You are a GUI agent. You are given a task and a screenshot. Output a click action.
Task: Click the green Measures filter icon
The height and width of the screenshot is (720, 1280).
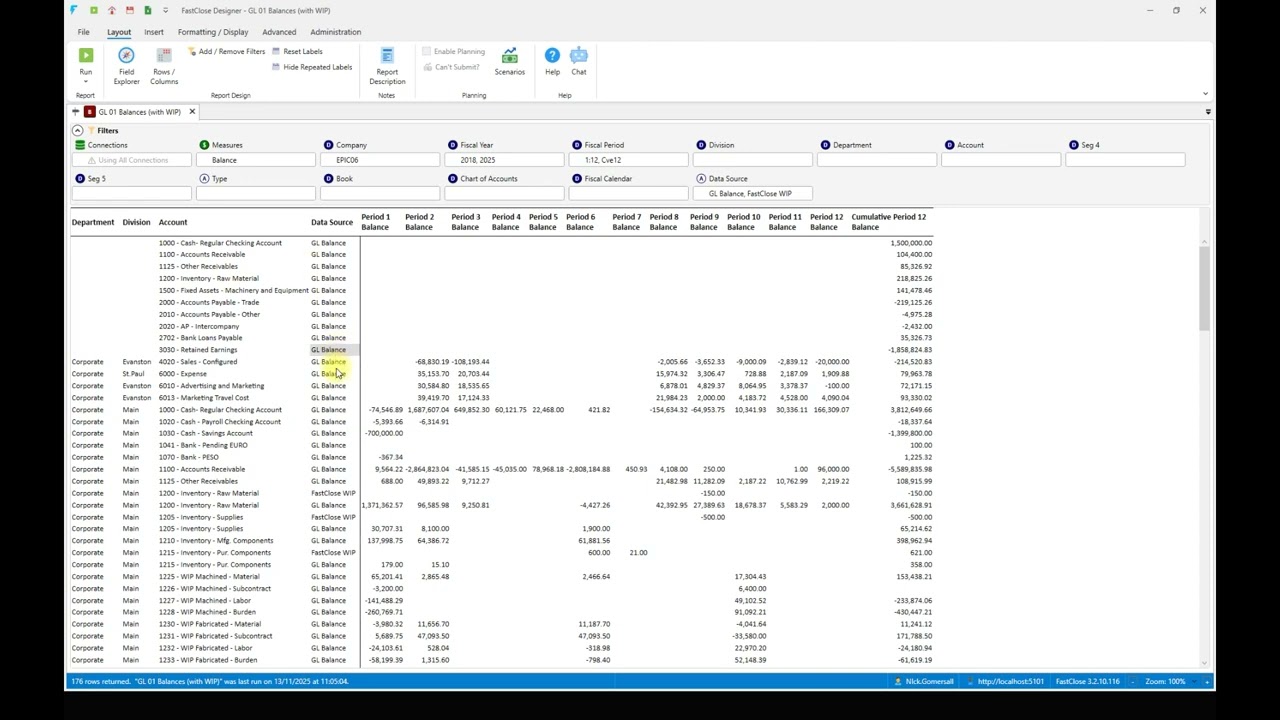(204, 145)
